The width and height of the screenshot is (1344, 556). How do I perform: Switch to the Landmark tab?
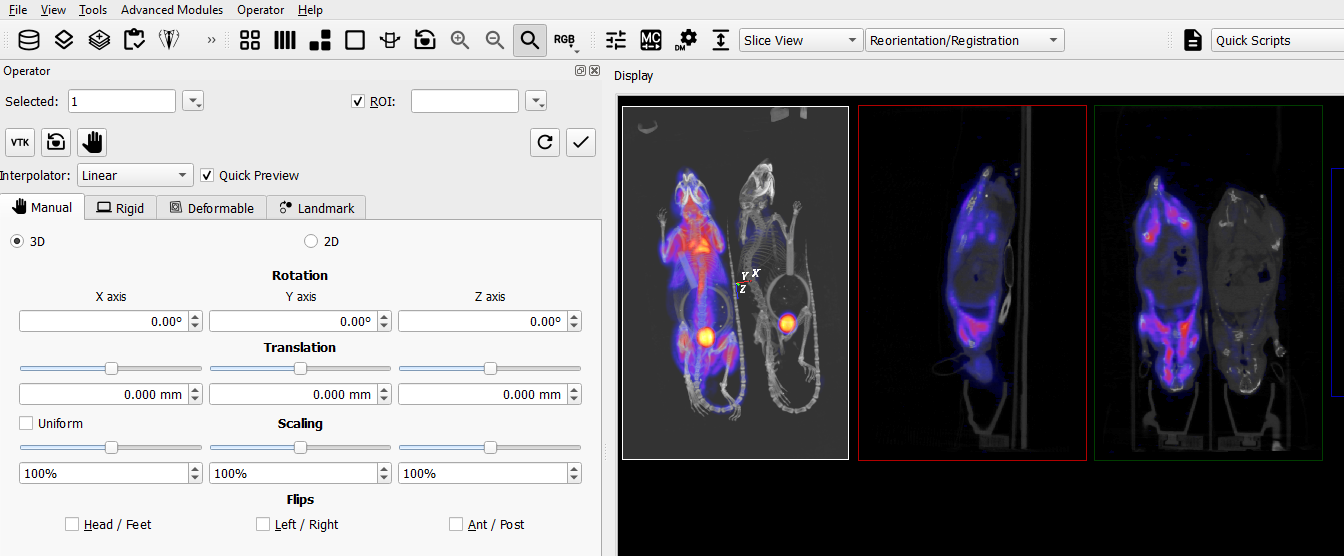click(x=317, y=208)
